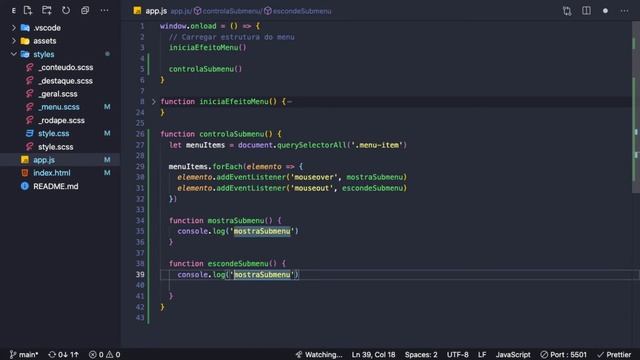Open _geral.scss file
The width and height of the screenshot is (640, 360).
click(x=58, y=94)
